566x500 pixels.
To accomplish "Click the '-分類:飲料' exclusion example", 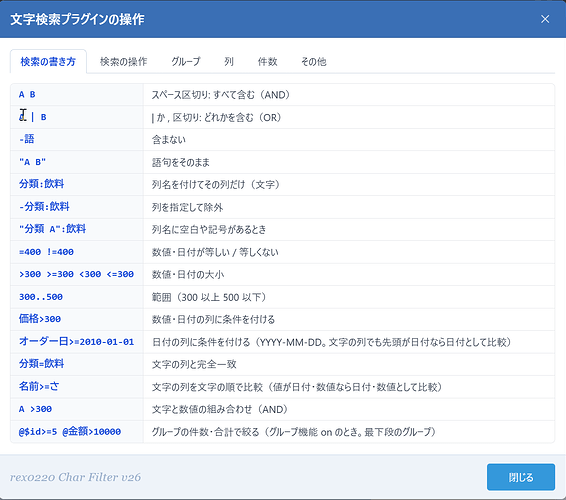I will click(x=44, y=207).
